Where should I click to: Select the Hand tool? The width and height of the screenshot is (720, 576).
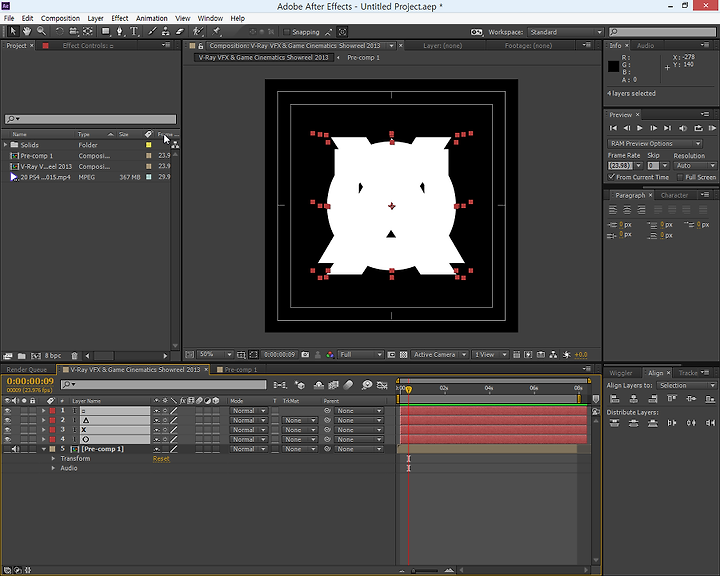(x=27, y=31)
